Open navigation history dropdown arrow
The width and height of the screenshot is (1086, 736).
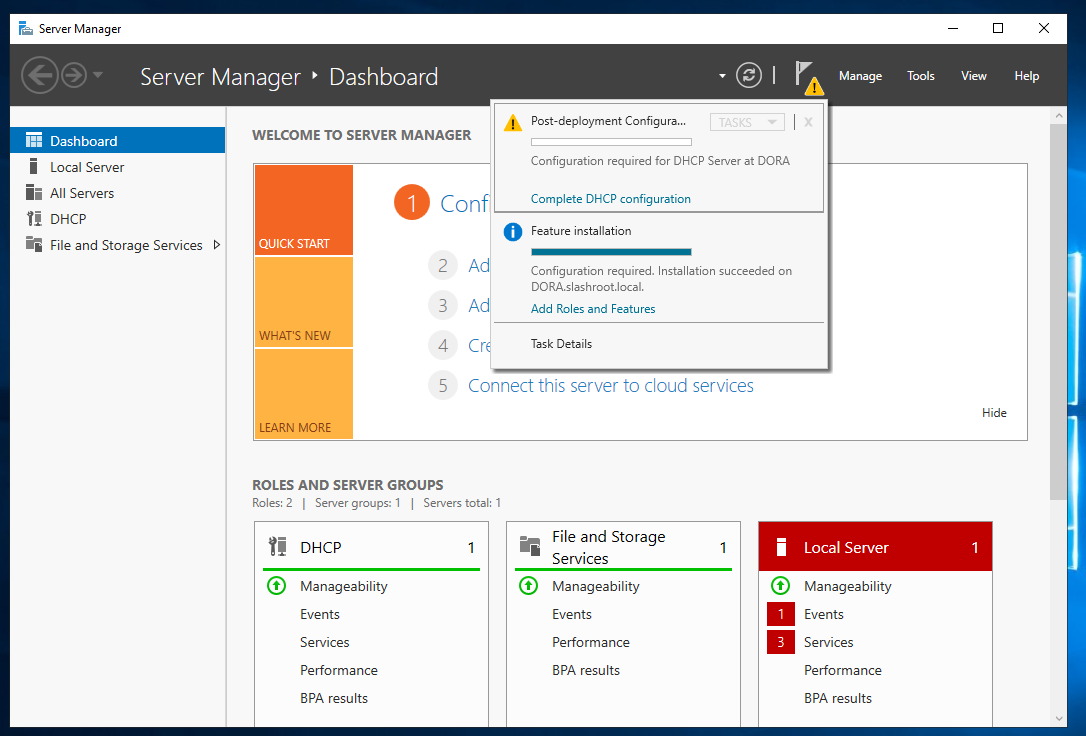pos(98,75)
